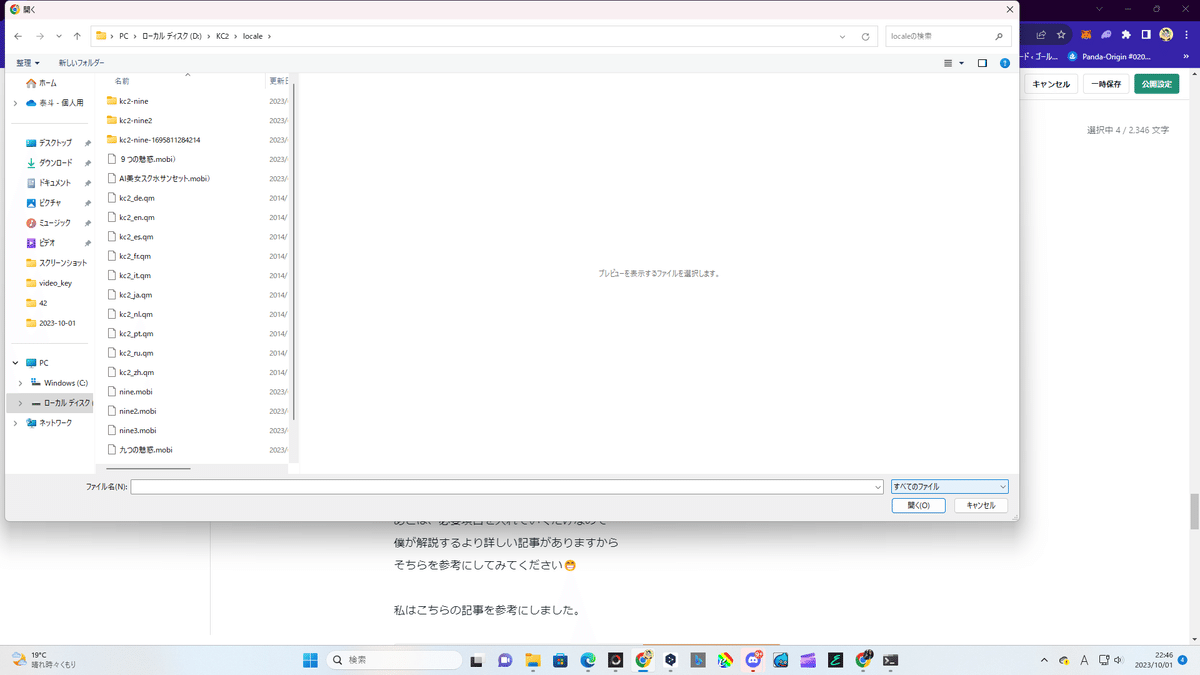Select the file kc2_ja.qm
Image resolution: width=1200 pixels, height=675 pixels.
pos(130,295)
